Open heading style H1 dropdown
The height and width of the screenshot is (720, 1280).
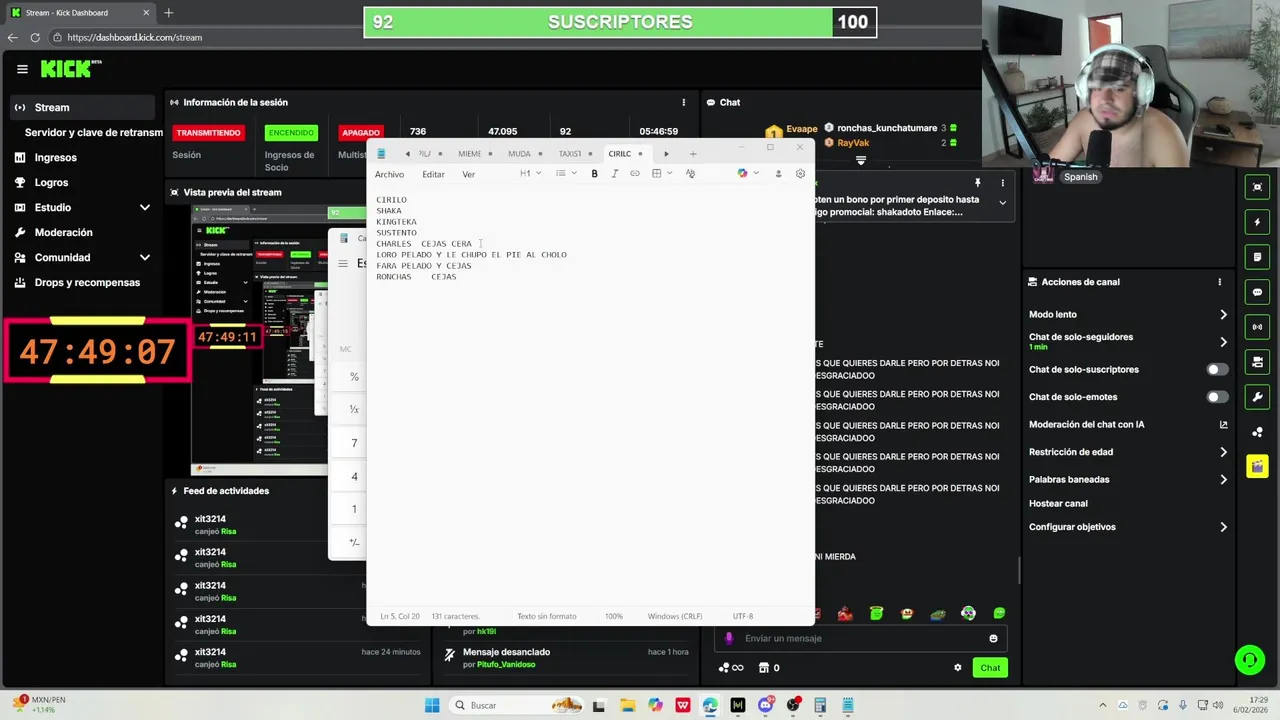coord(530,174)
